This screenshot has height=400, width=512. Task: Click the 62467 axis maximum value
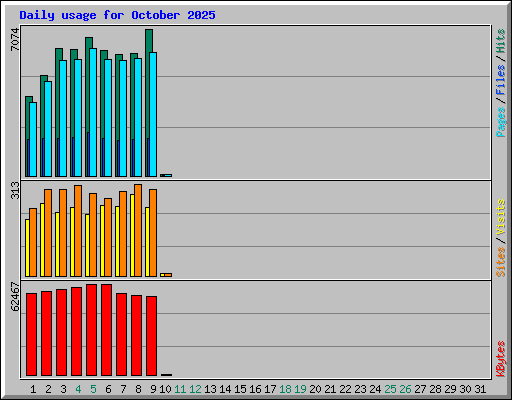tap(15, 297)
